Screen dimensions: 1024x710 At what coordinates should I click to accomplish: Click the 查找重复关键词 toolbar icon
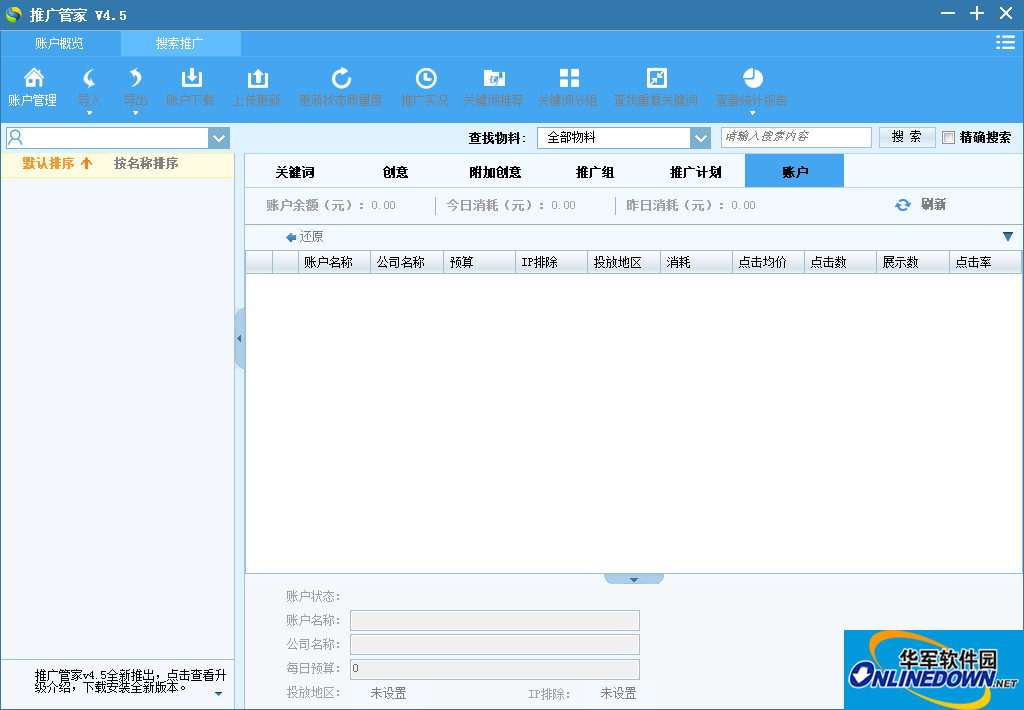pos(656,78)
